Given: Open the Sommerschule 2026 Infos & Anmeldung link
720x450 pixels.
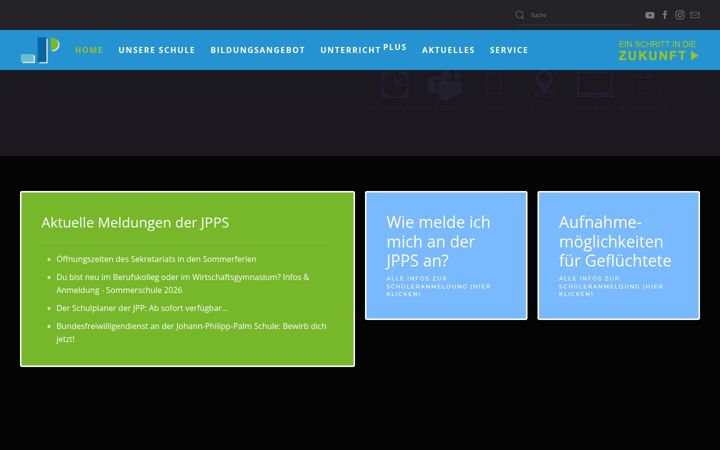Looking at the screenshot, I should click(183, 283).
